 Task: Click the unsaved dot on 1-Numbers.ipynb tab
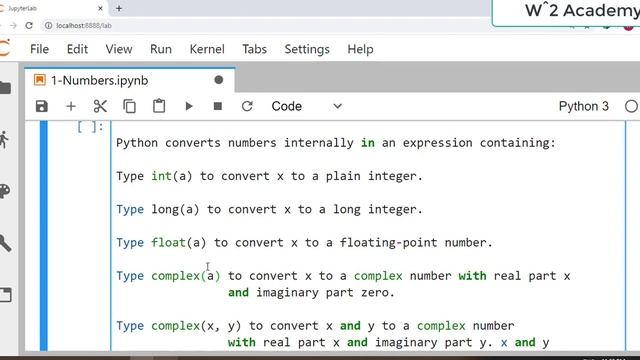219,80
